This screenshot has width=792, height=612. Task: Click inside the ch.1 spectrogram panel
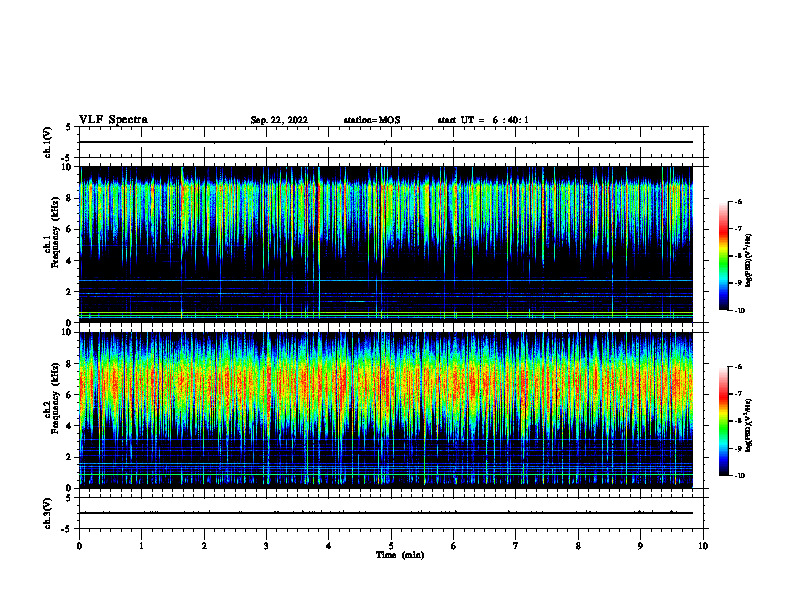(x=386, y=244)
